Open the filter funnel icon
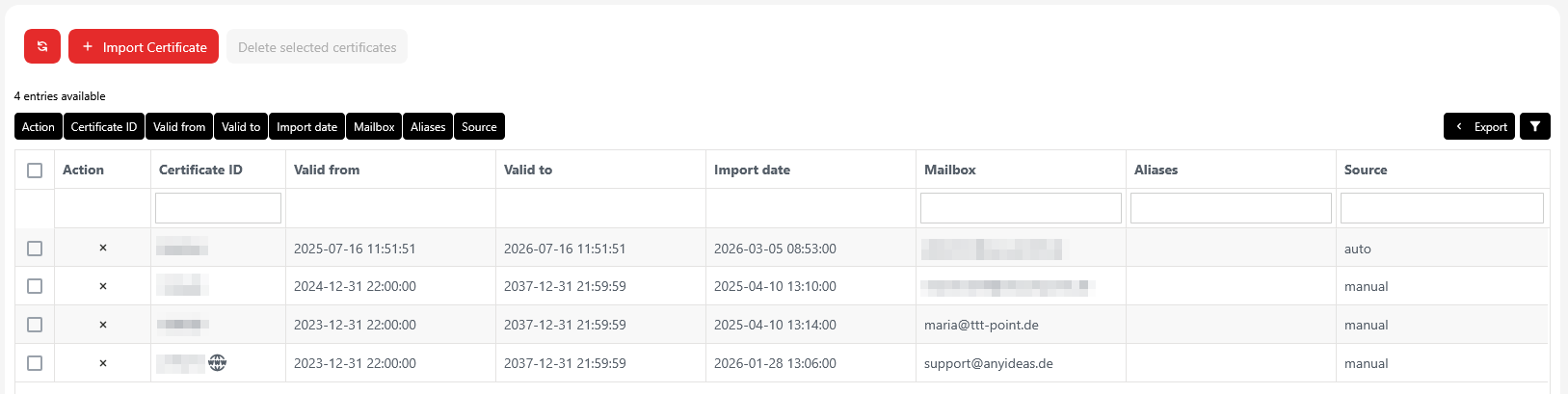The height and width of the screenshot is (394, 1568). point(1534,126)
